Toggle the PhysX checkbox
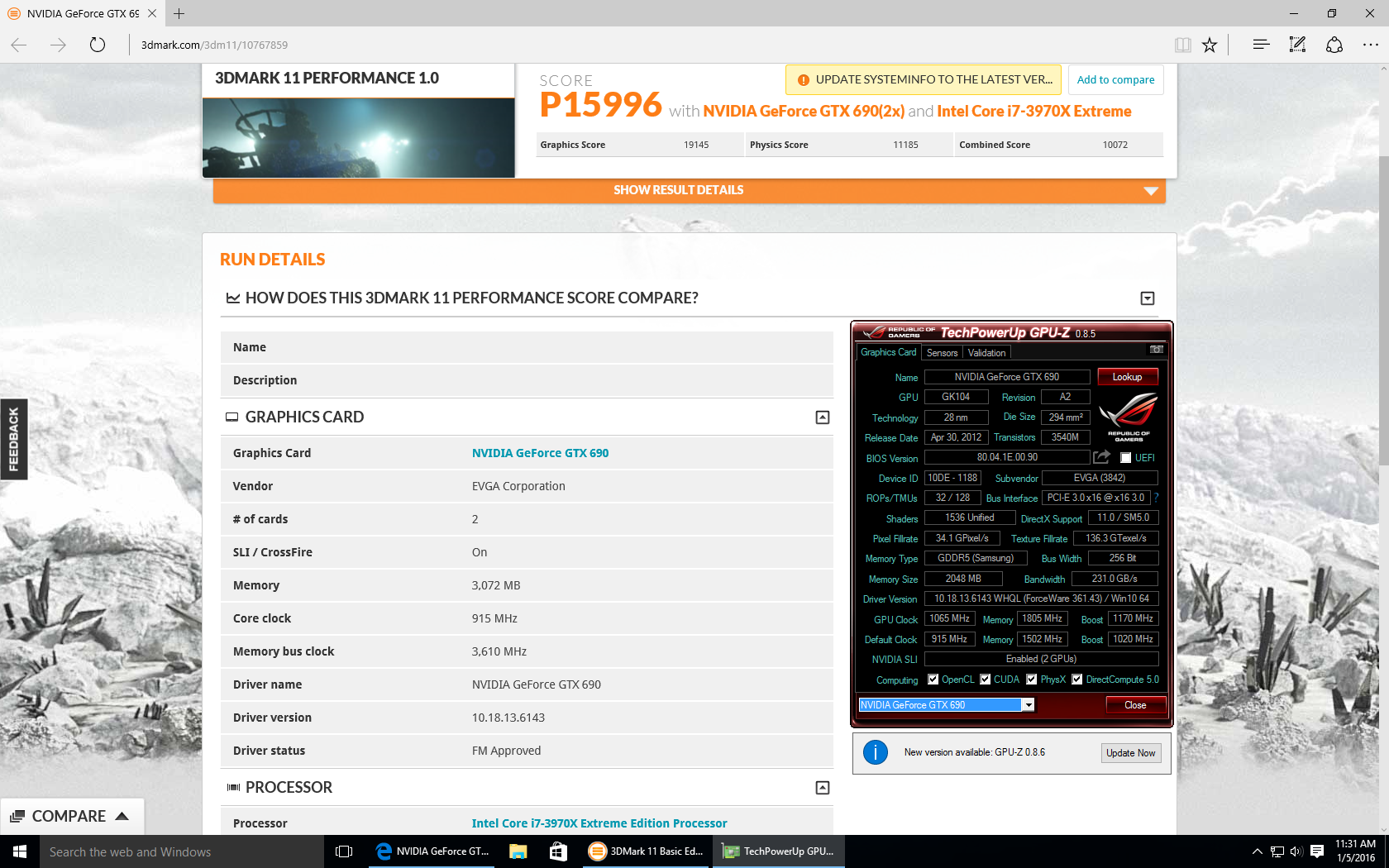This screenshot has width=1389, height=868. pos(1031,680)
